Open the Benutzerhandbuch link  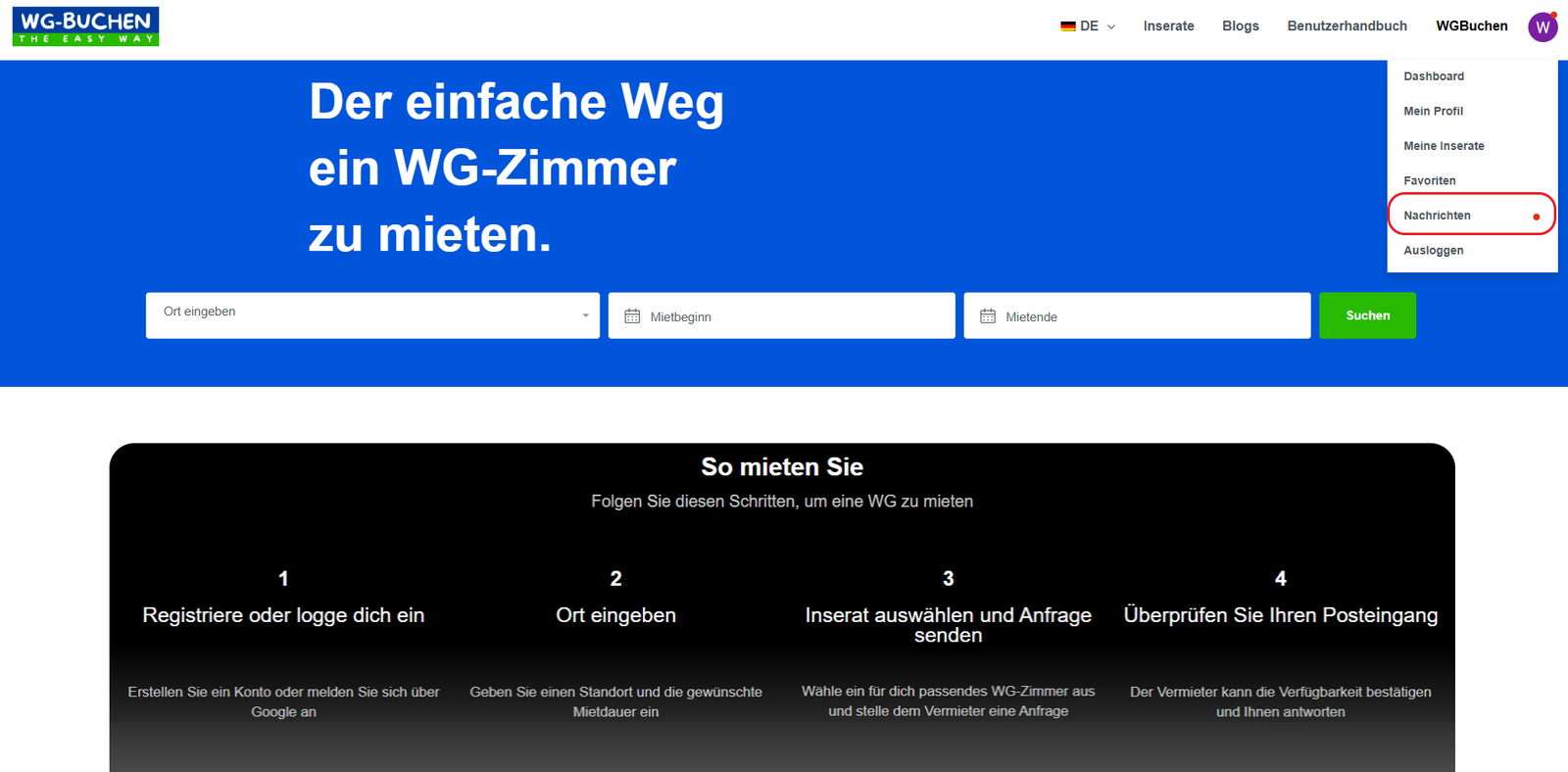coord(1347,26)
